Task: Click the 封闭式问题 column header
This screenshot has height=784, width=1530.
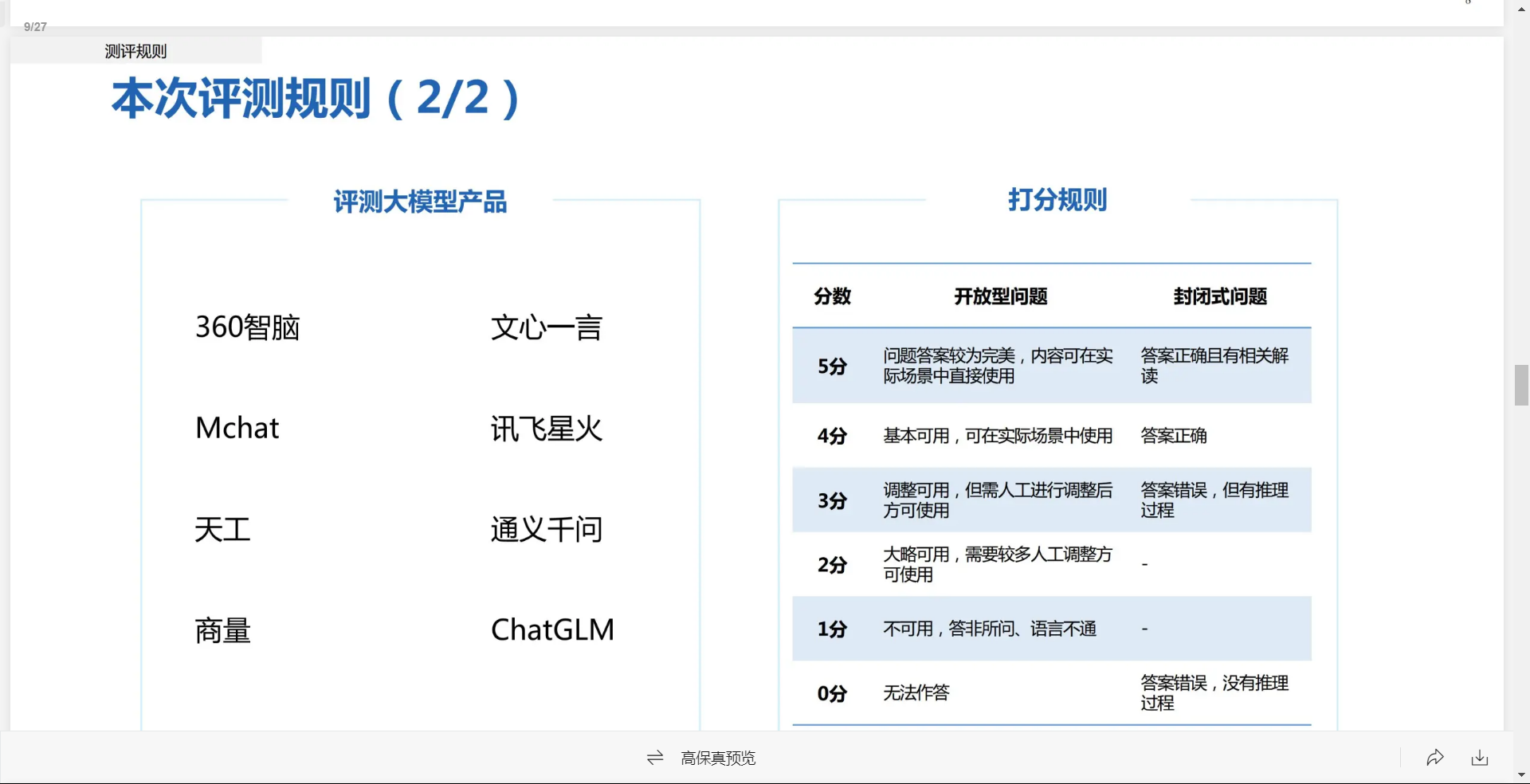Action: pyautogui.click(x=1220, y=296)
